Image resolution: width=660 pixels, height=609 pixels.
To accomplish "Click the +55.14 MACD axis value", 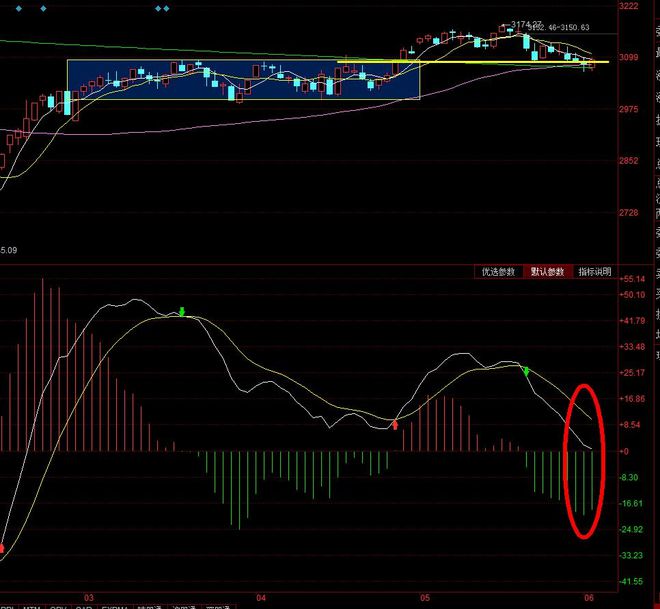I will (x=632, y=279).
